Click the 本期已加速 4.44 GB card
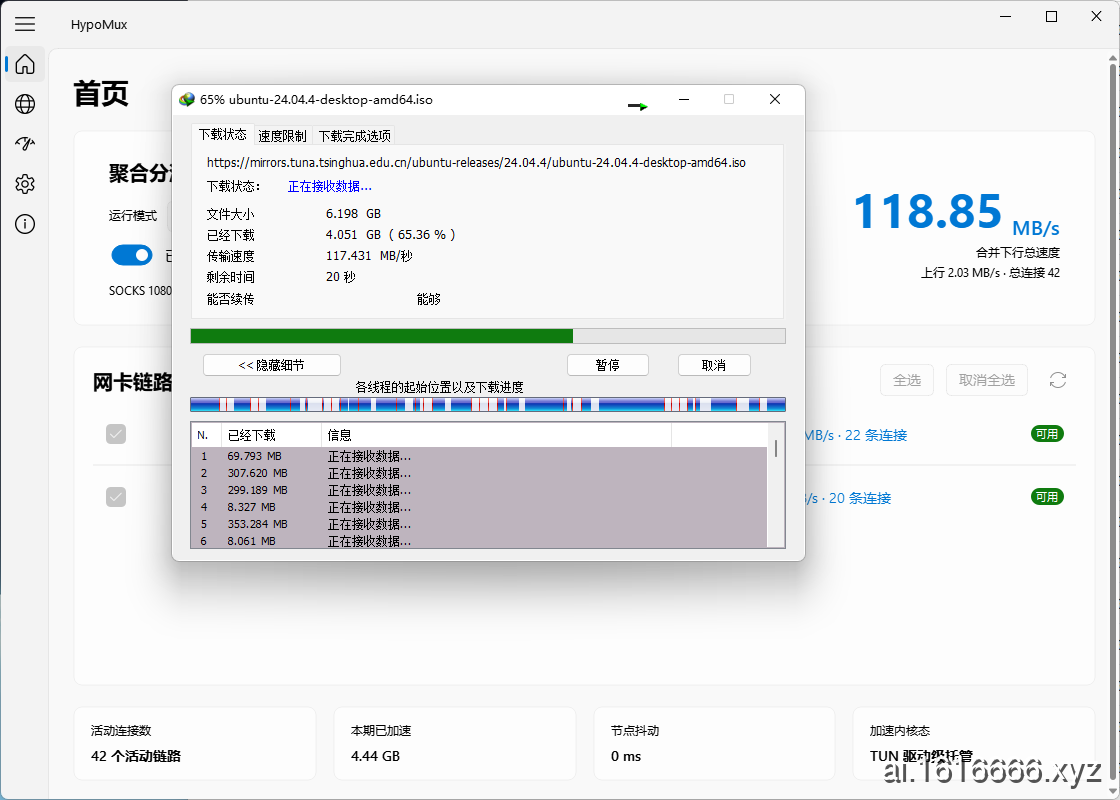This screenshot has height=800, width=1120. tap(455, 744)
